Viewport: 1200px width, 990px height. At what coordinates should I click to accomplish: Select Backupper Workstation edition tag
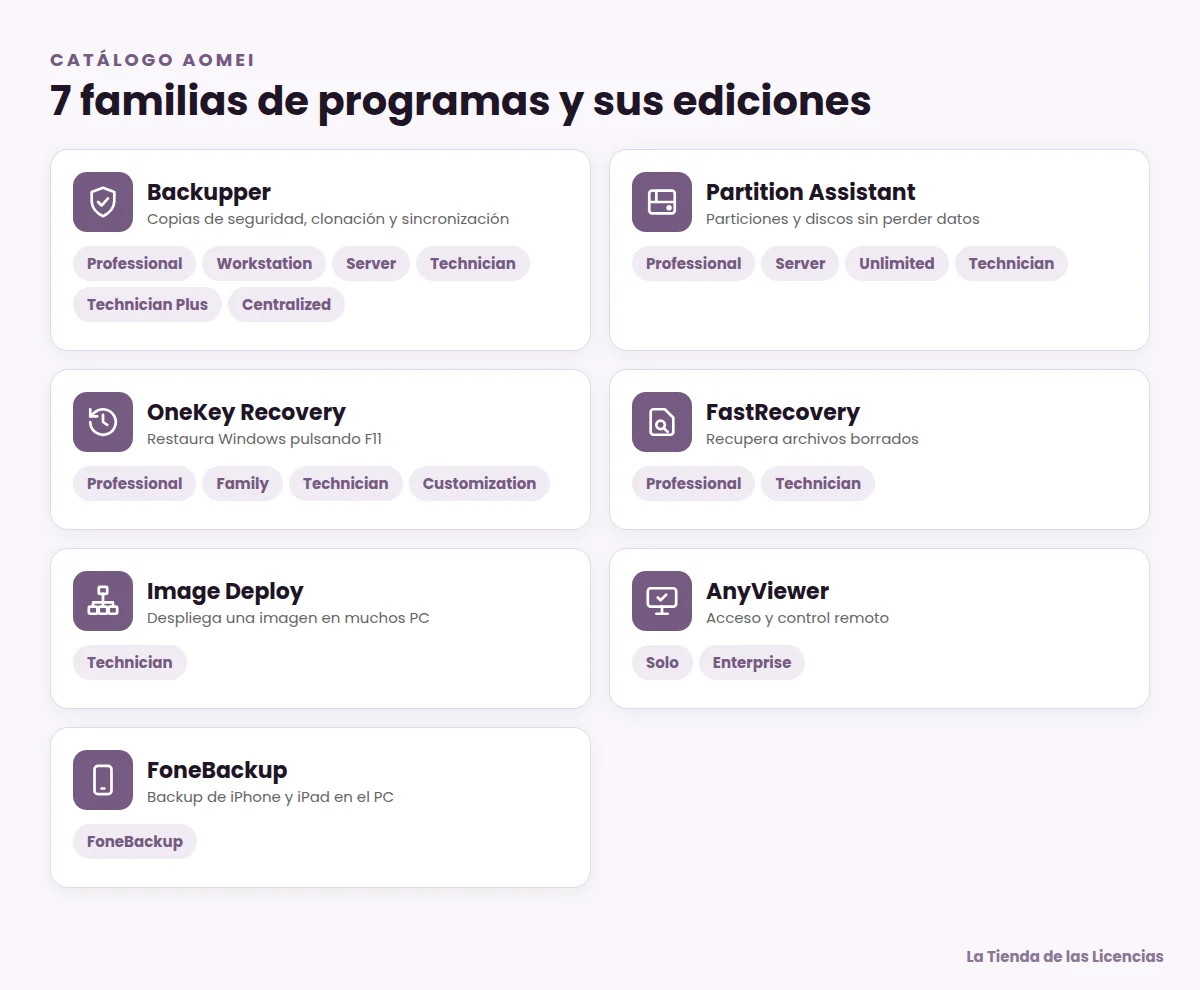click(264, 264)
